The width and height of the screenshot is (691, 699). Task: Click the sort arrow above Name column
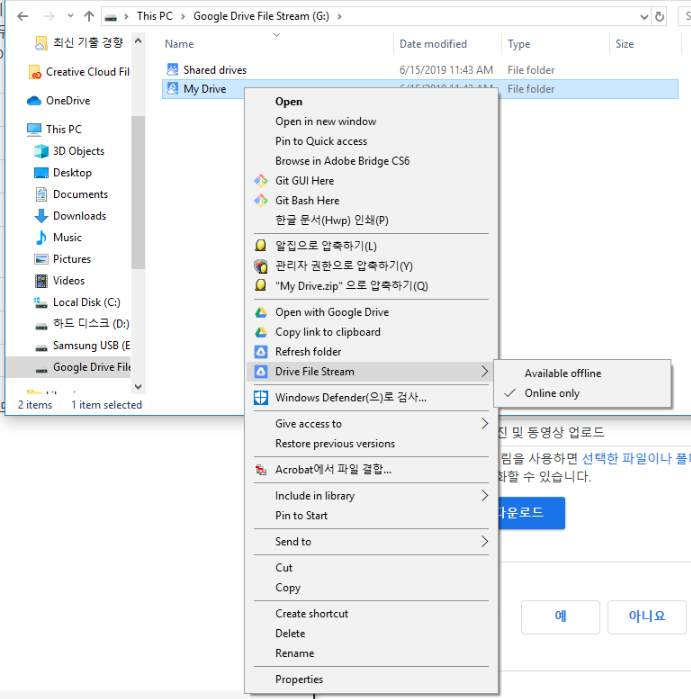[x=277, y=34]
